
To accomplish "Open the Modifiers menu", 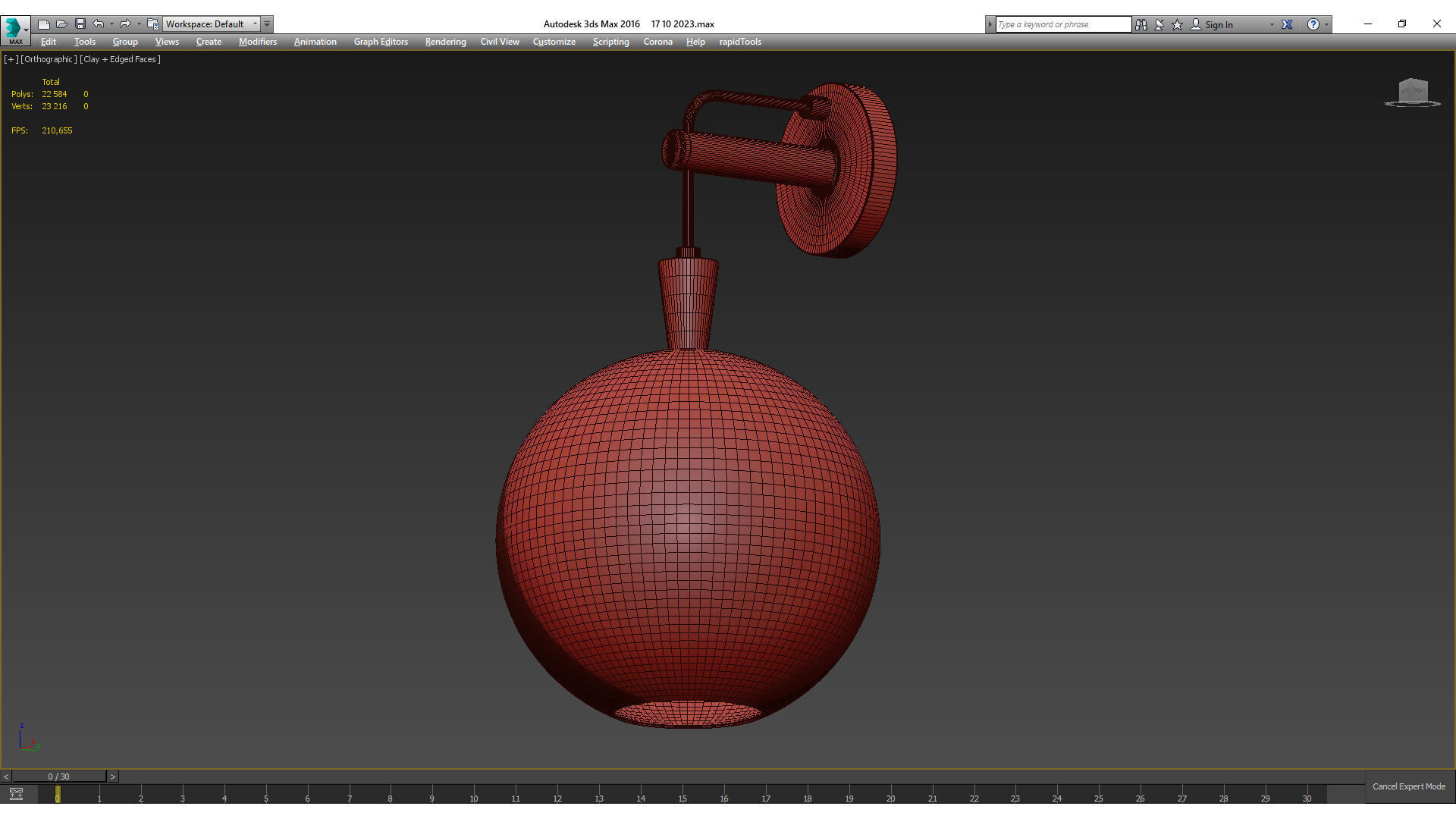I will point(258,42).
